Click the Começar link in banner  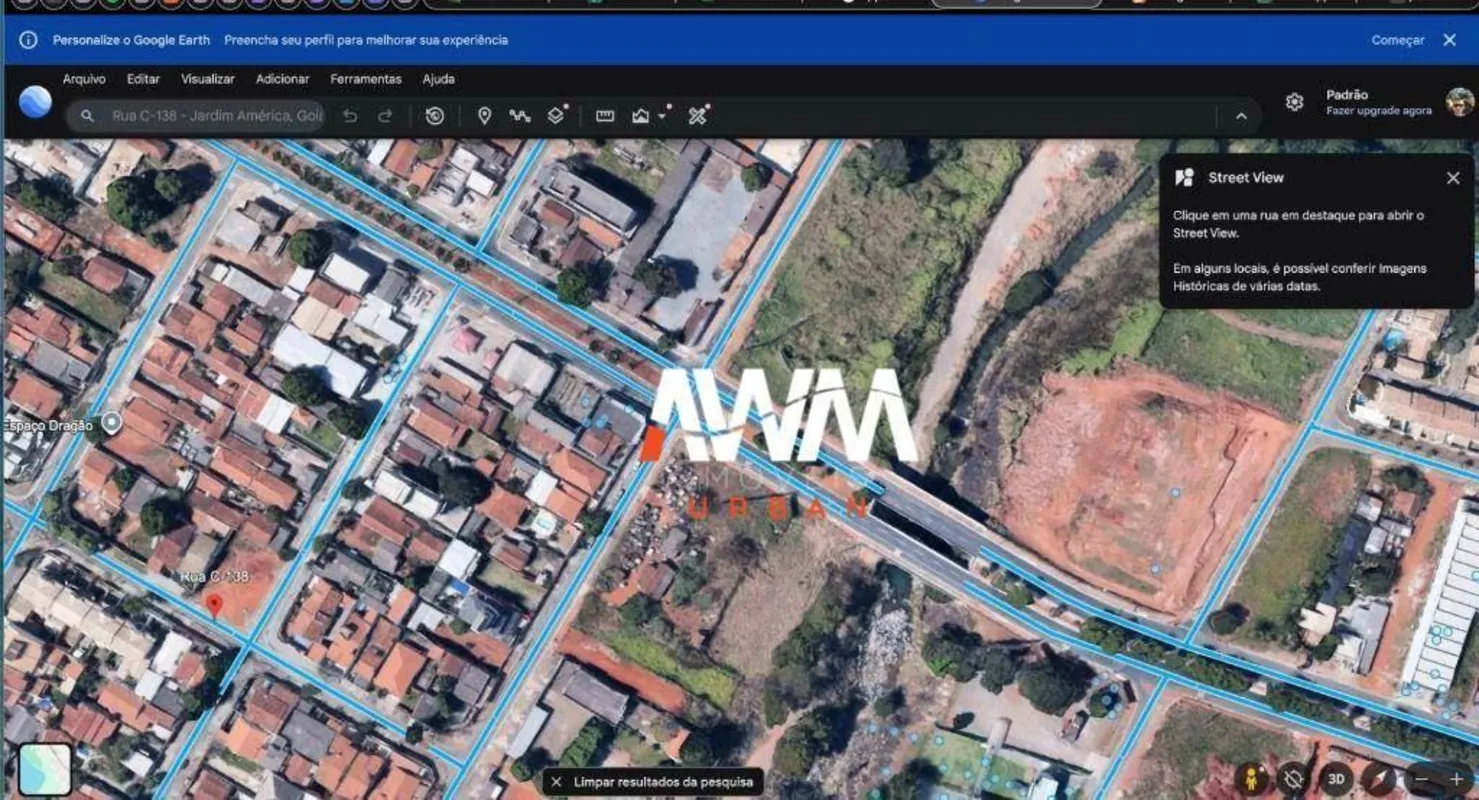1398,40
